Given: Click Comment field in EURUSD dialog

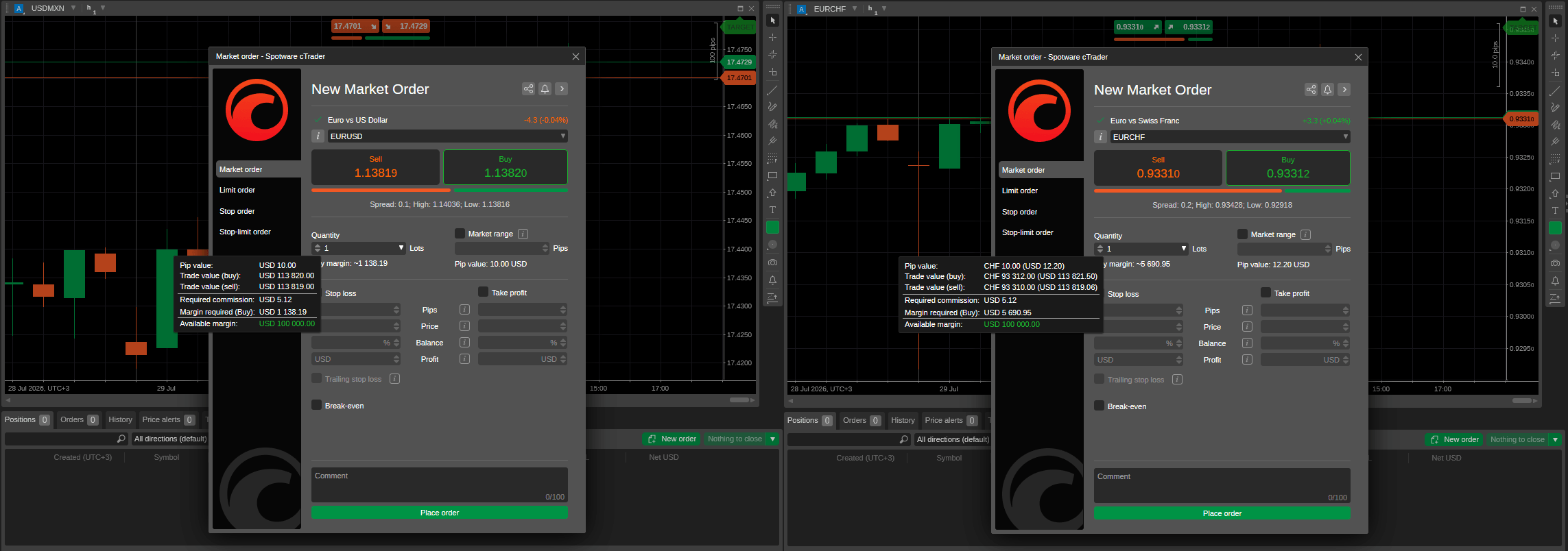Looking at the screenshot, I should point(440,485).
